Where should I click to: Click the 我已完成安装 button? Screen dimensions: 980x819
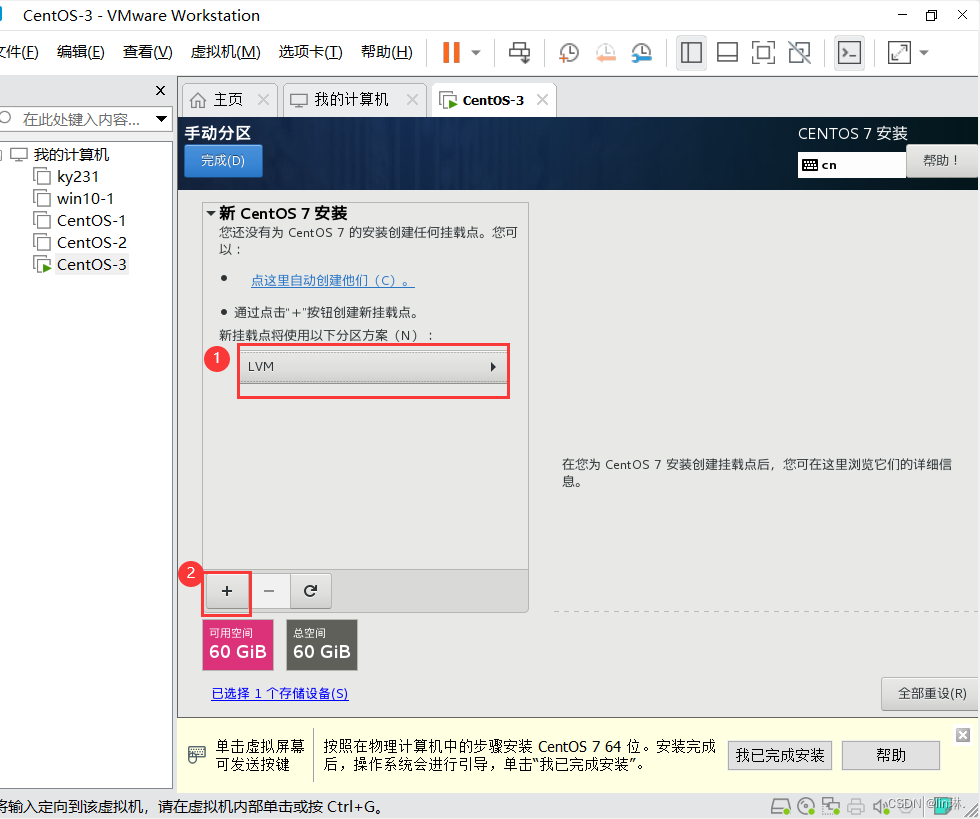click(x=780, y=755)
